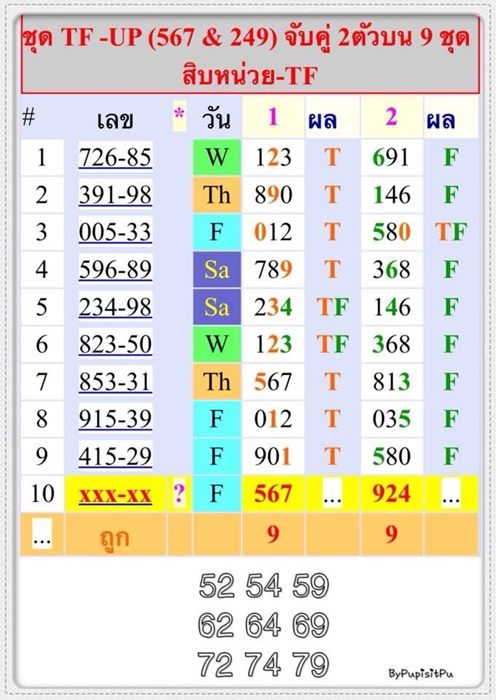
Task: Click the ByPupisitPu watermark text
Action: 421,673
